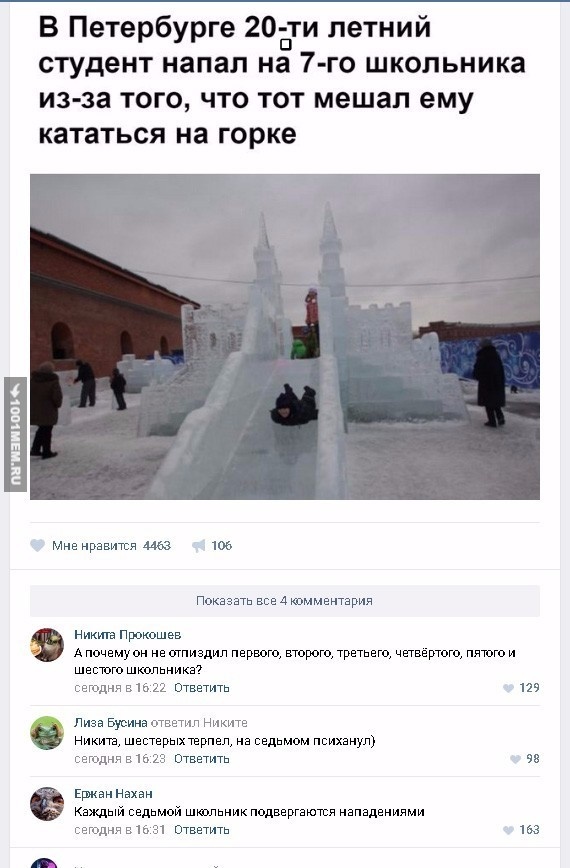The image size is (570, 868).
Task: Click the share megaphone icon
Action: tap(198, 546)
